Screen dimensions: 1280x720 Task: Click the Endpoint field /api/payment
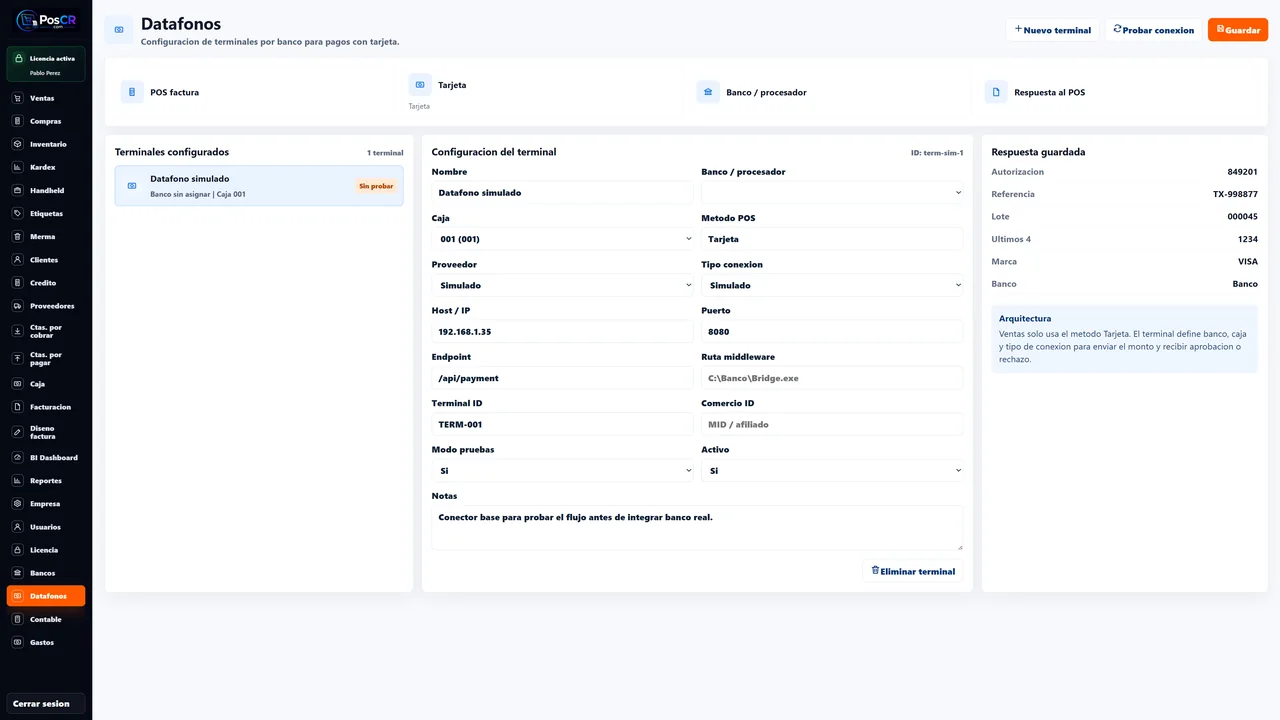(562, 378)
